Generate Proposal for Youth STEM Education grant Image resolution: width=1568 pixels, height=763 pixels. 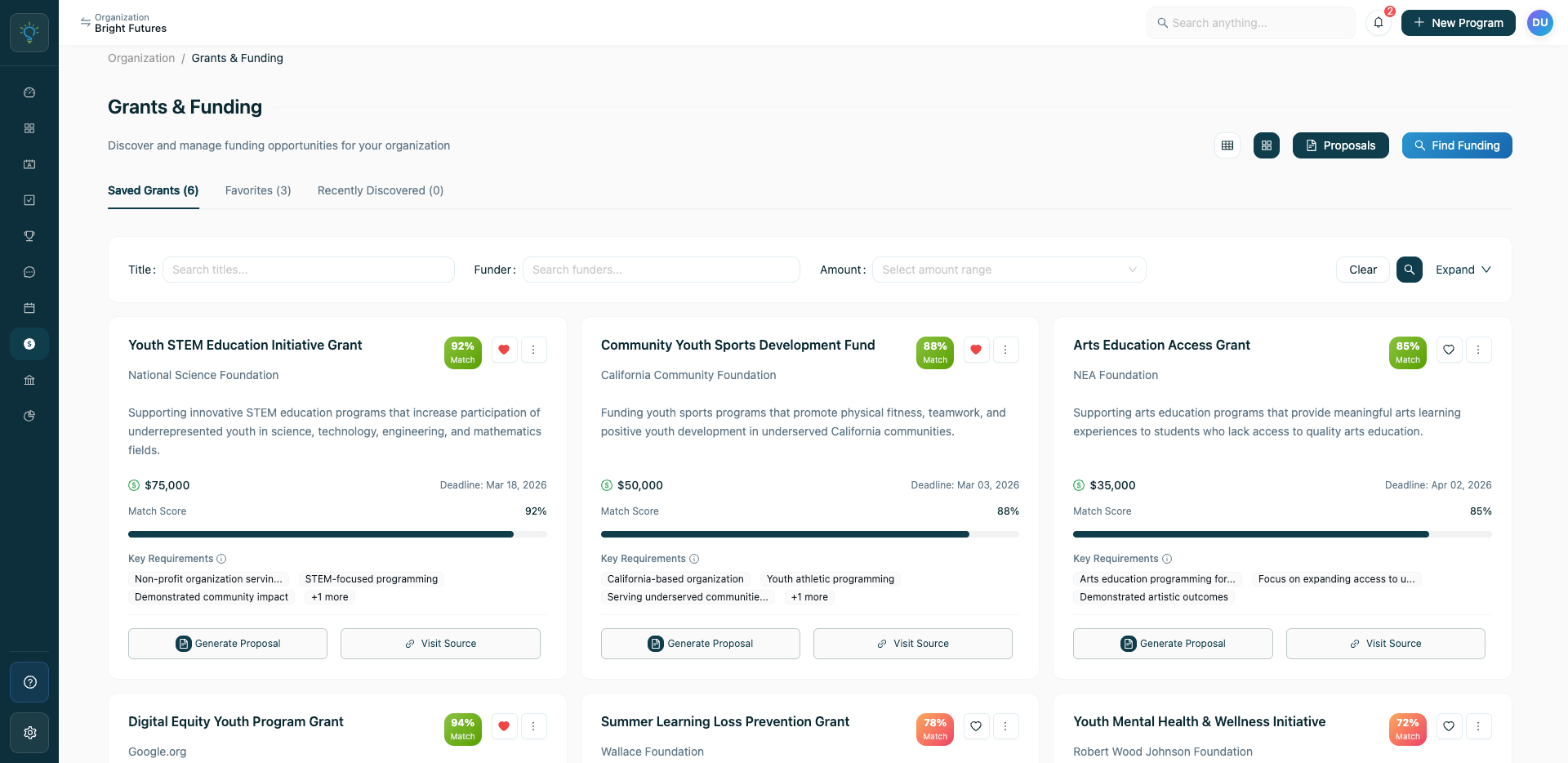click(x=228, y=644)
